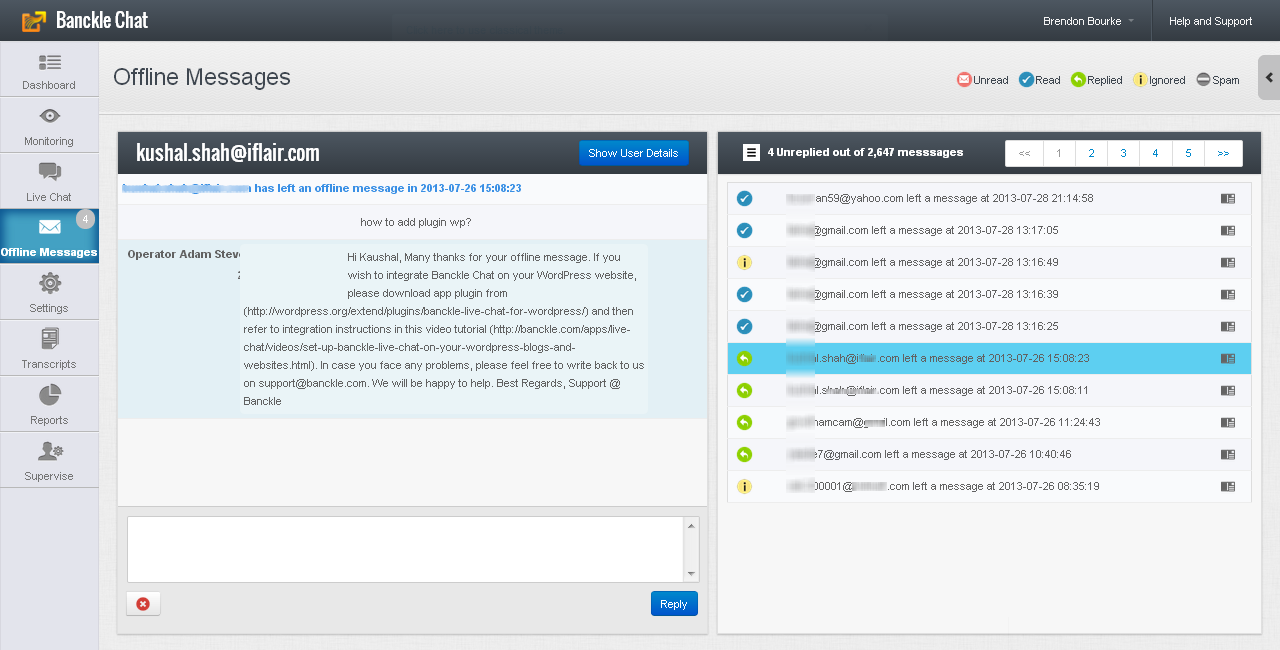The width and height of the screenshot is (1280, 650).
Task: Select Offline Messages in sidebar
Action: click(x=49, y=236)
